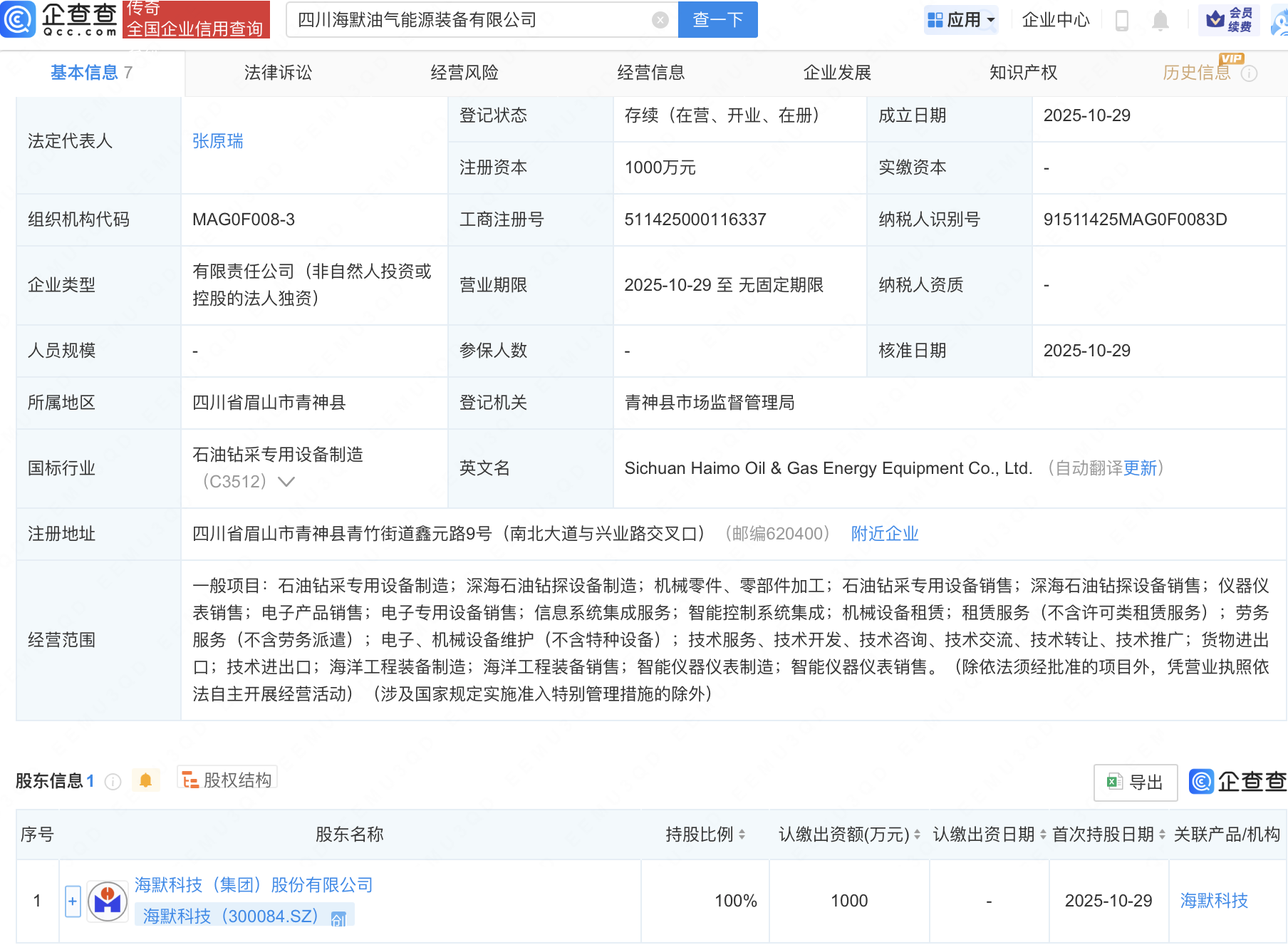Open 股权结构 equity structure chart

point(227,779)
